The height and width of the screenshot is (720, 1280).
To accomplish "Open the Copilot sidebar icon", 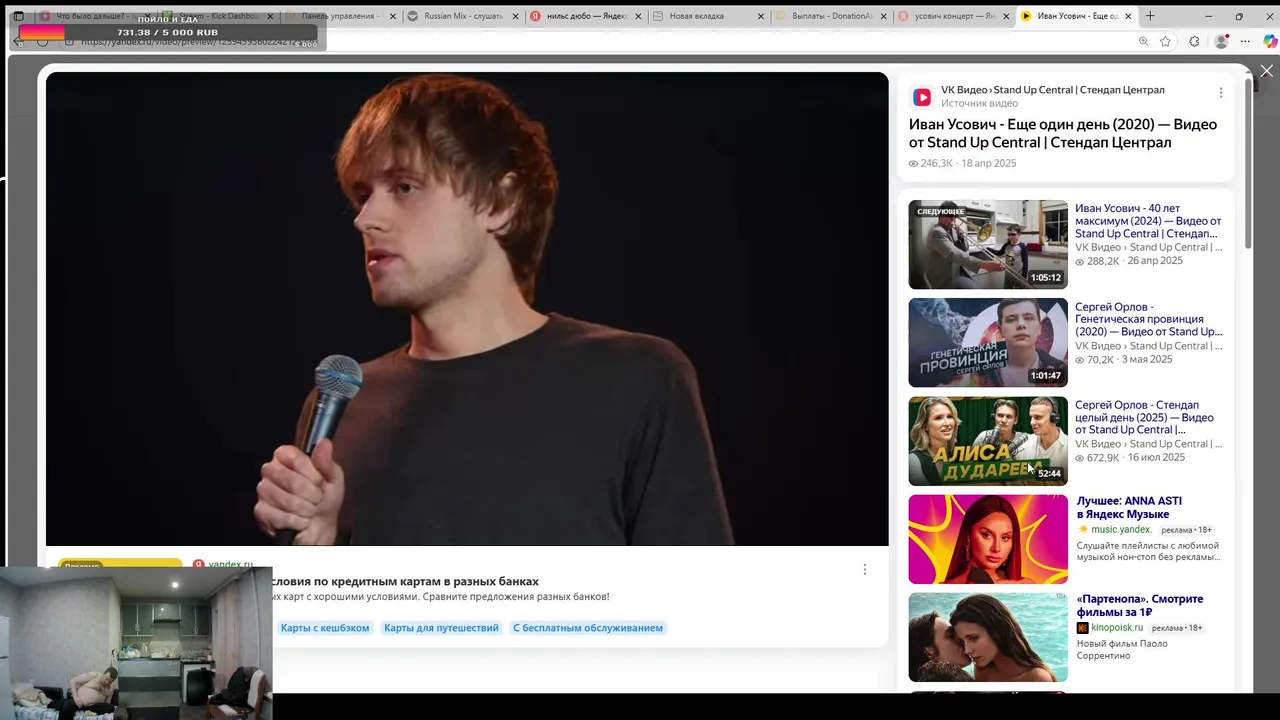I will tap(1270, 41).
